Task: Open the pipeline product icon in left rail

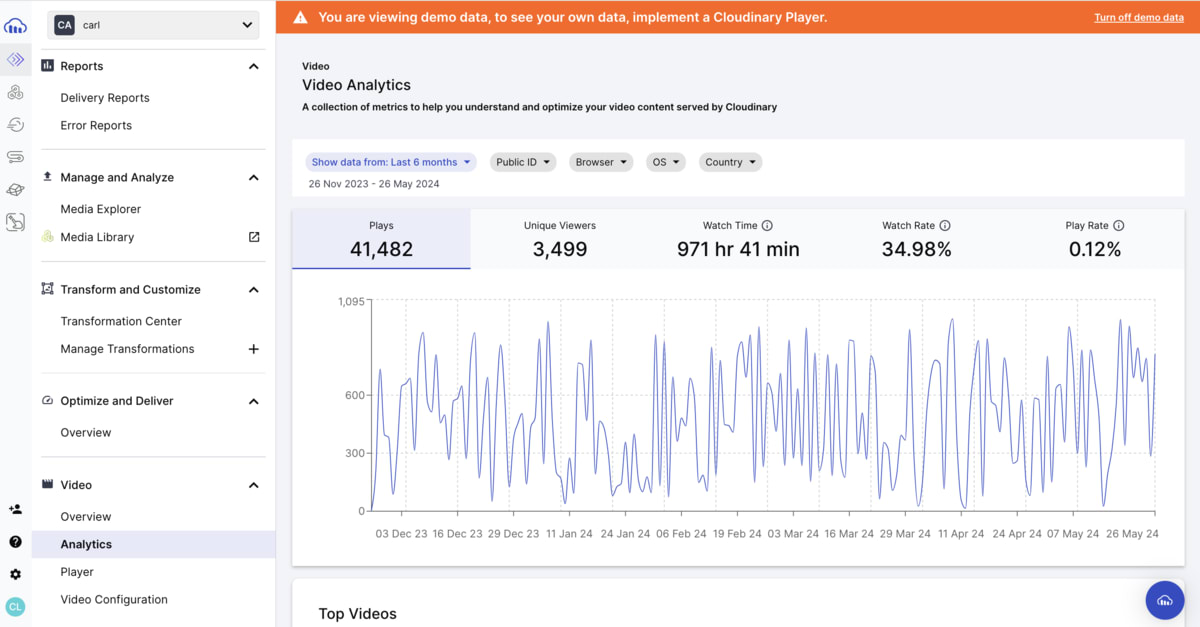Action: 15,157
